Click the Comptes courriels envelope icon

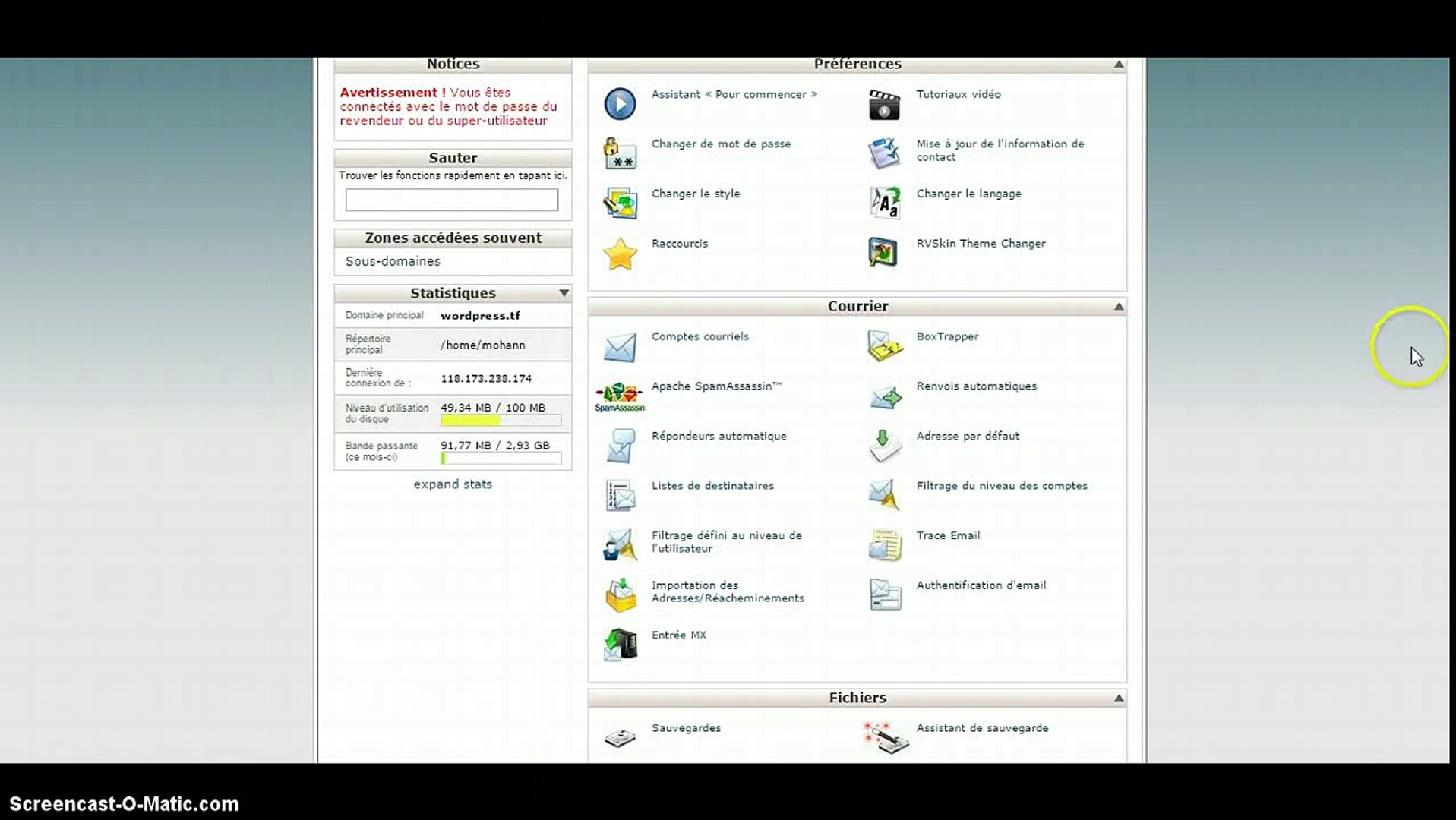coord(620,346)
